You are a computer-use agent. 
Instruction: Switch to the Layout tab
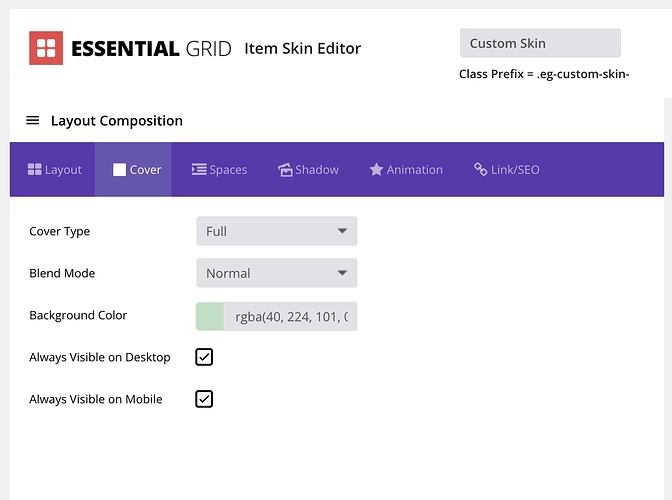pyautogui.click(x=52, y=169)
